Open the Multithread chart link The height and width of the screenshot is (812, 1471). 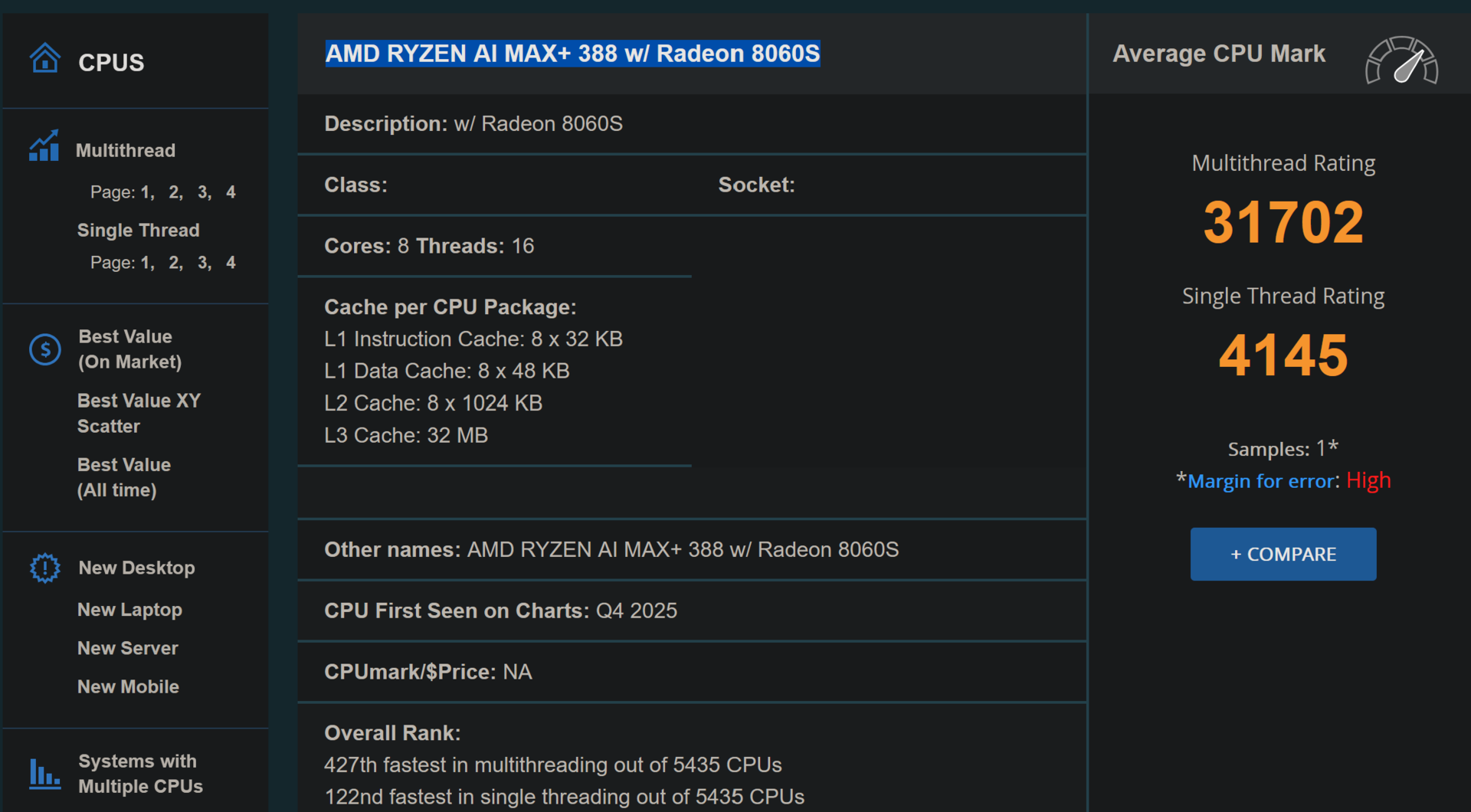tap(126, 150)
